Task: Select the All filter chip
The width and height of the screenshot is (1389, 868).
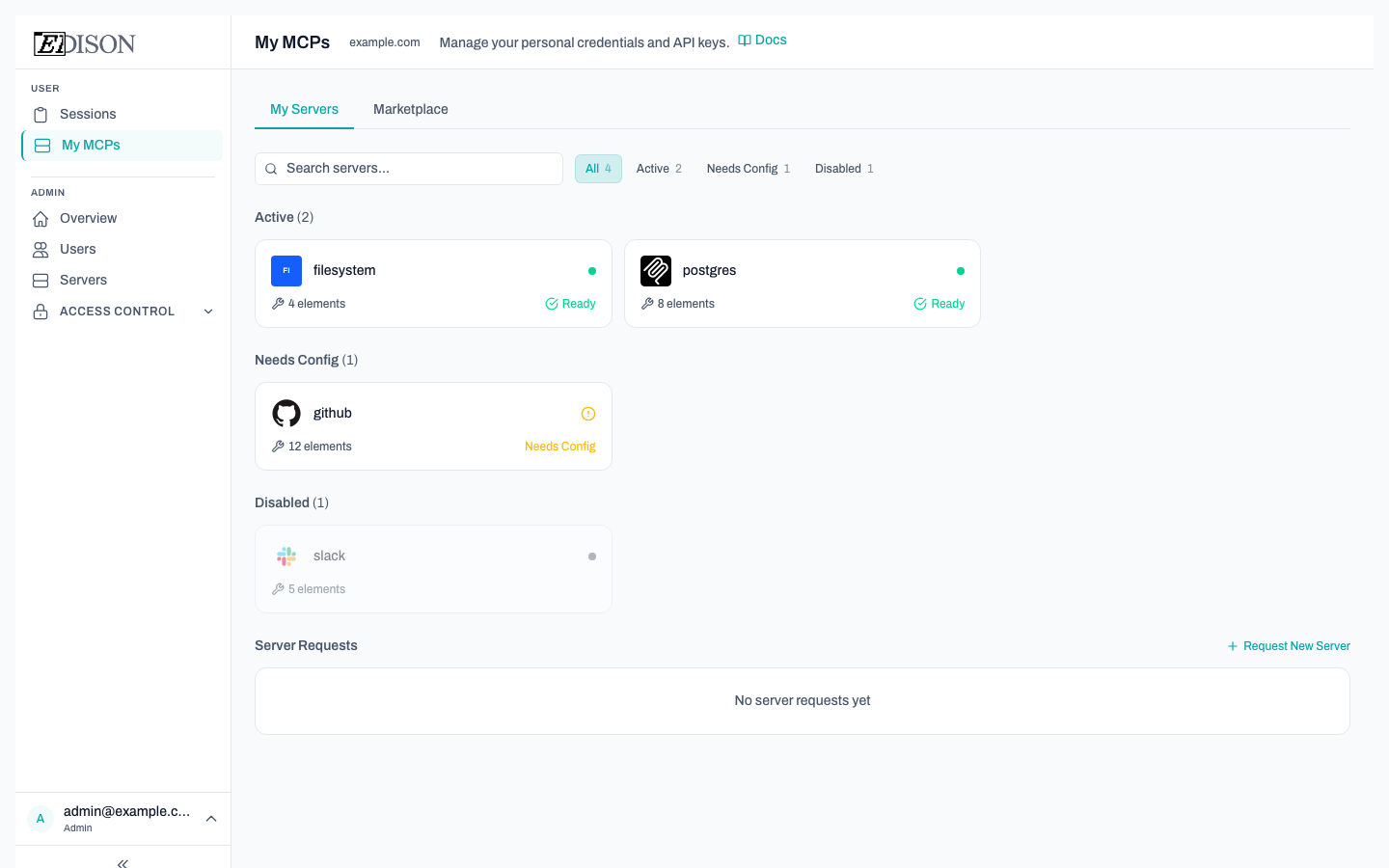Action: click(598, 169)
